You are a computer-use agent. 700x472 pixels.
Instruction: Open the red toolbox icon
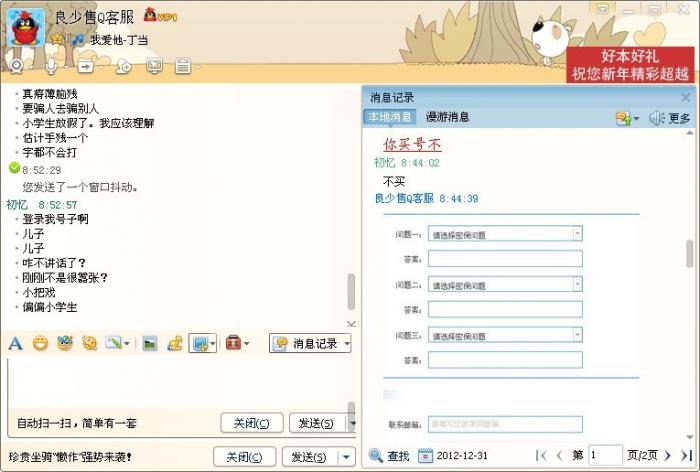(233, 343)
